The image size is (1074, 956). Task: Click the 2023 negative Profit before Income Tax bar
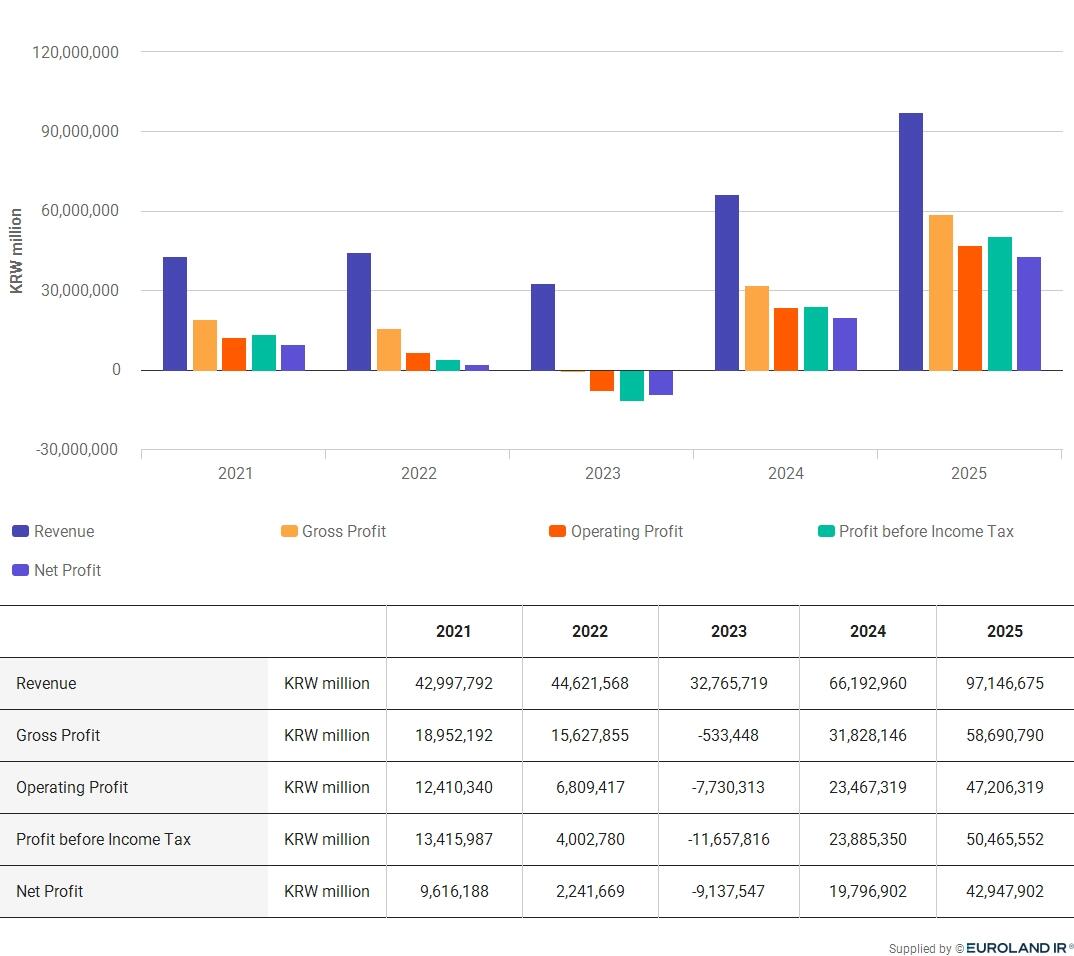(632, 386)
